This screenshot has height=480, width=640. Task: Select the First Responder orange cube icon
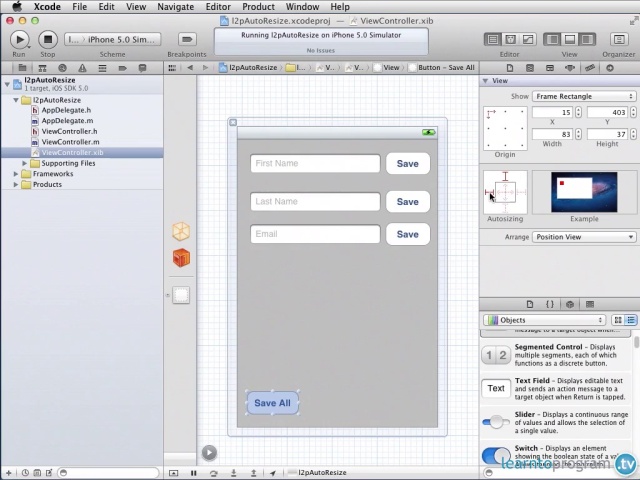click(x=181, y=258)
